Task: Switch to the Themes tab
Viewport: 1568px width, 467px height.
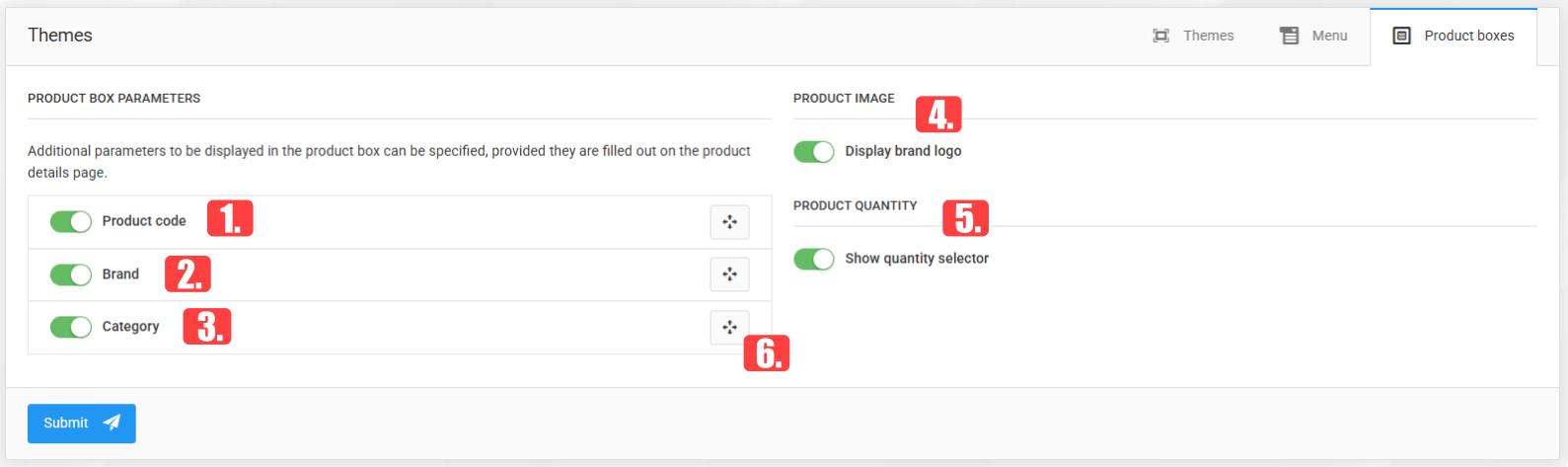Action: point(1193,36)
